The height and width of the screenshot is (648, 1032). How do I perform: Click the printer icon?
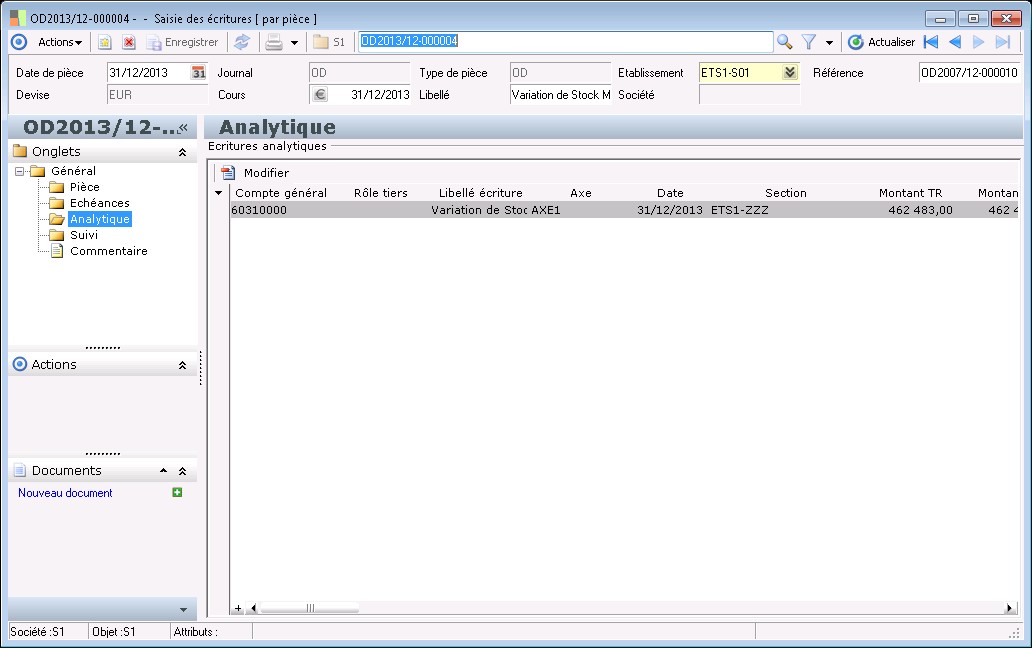click(274, 42)
